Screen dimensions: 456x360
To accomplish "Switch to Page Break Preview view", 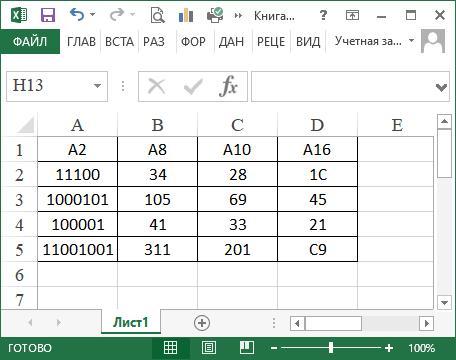I will (x=247, y=348).
